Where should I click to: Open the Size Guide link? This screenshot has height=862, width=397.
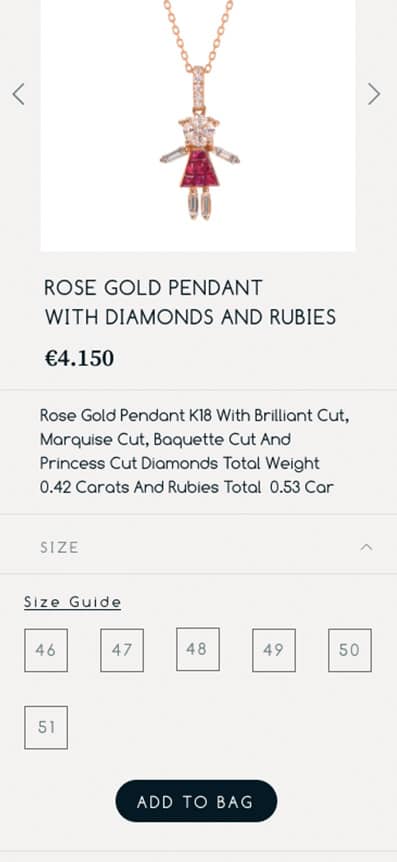pyautogui.click(x=73, y=603)
